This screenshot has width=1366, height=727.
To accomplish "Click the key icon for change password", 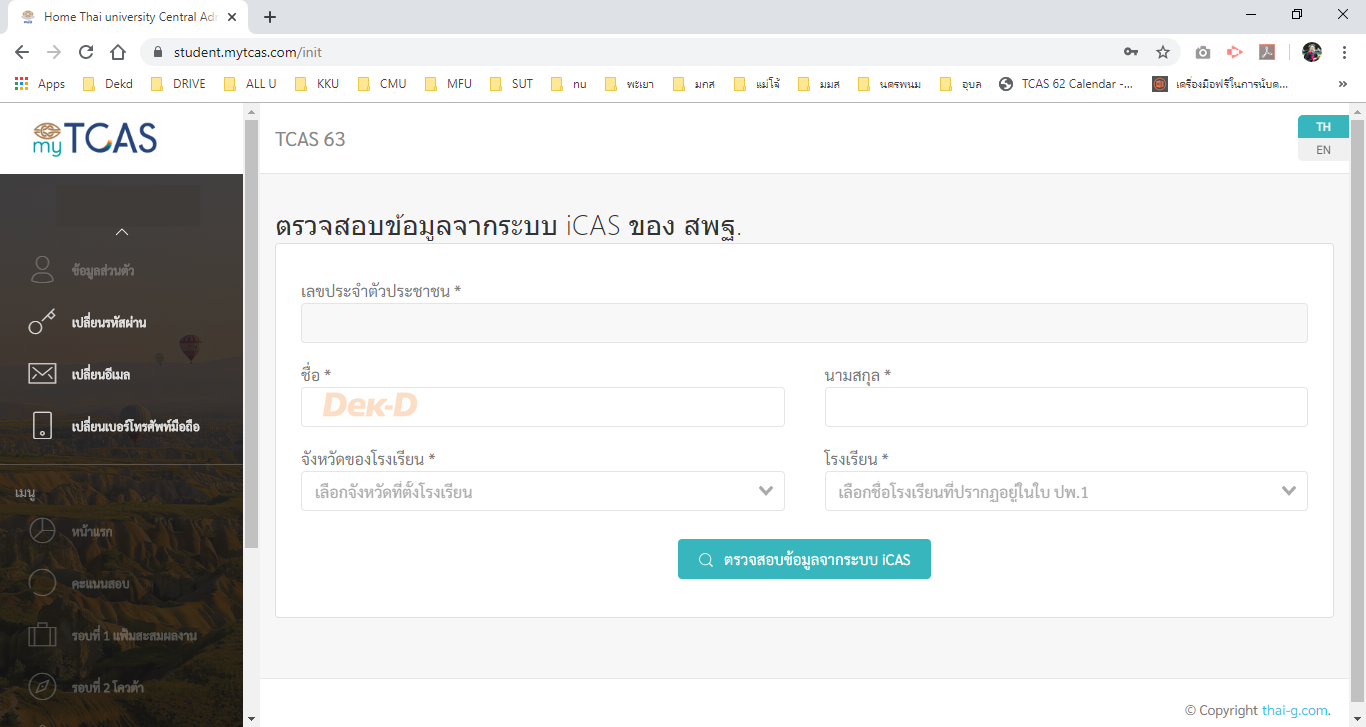I will (x=42, y=322).
